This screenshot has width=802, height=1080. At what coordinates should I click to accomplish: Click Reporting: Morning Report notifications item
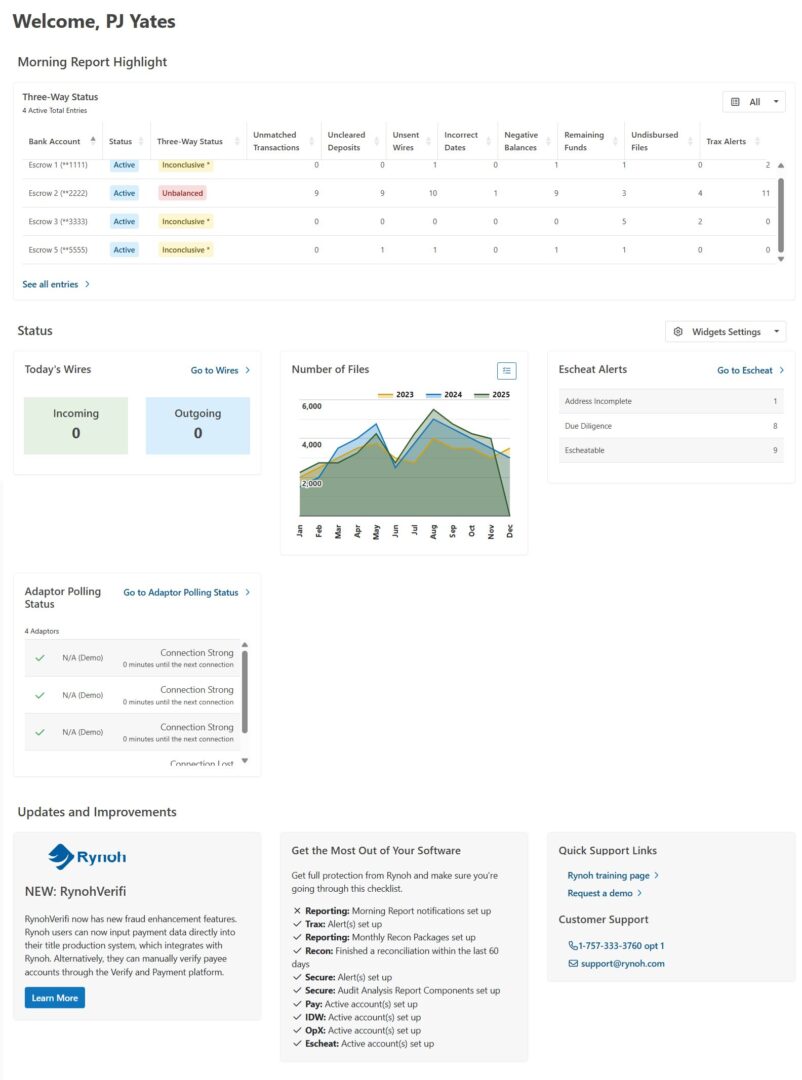[391, 911]
